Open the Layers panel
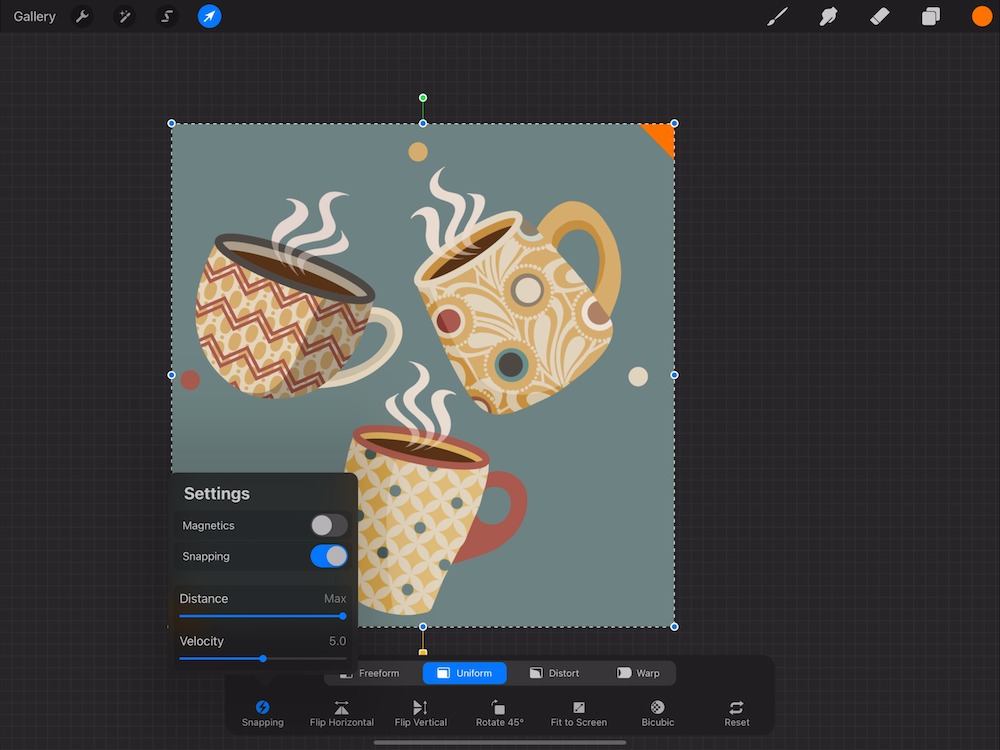 pos(931,17)
